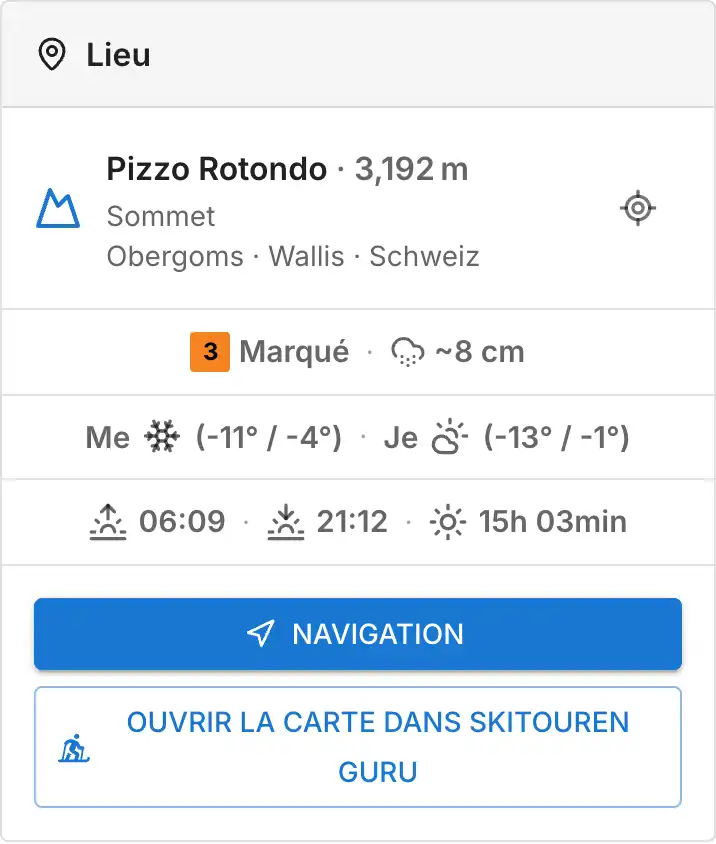The height and width of the screenshot is (844, 716).
Task: Click the location pin icon beside Lieu
Action: pos(52,54)
